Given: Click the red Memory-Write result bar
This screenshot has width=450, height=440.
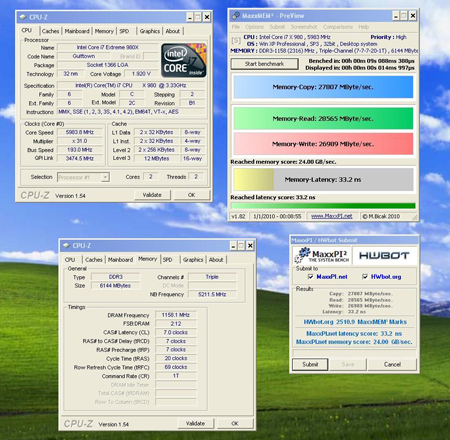Looking at the screenshot, I should [x=323, y=144].
